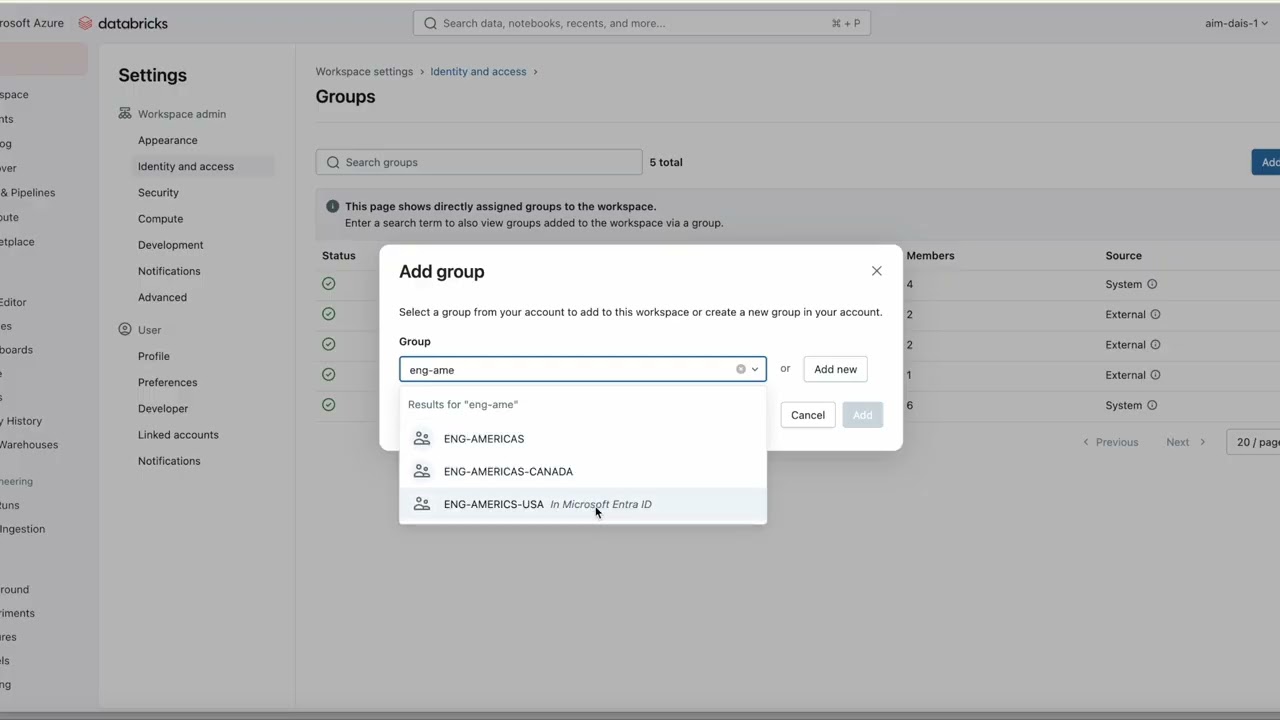Image resolution: width=1280 pixels, height=720 pixels.
Task: Clear the group search text icon
Action: pyautogui.click(x=741, y=369)
